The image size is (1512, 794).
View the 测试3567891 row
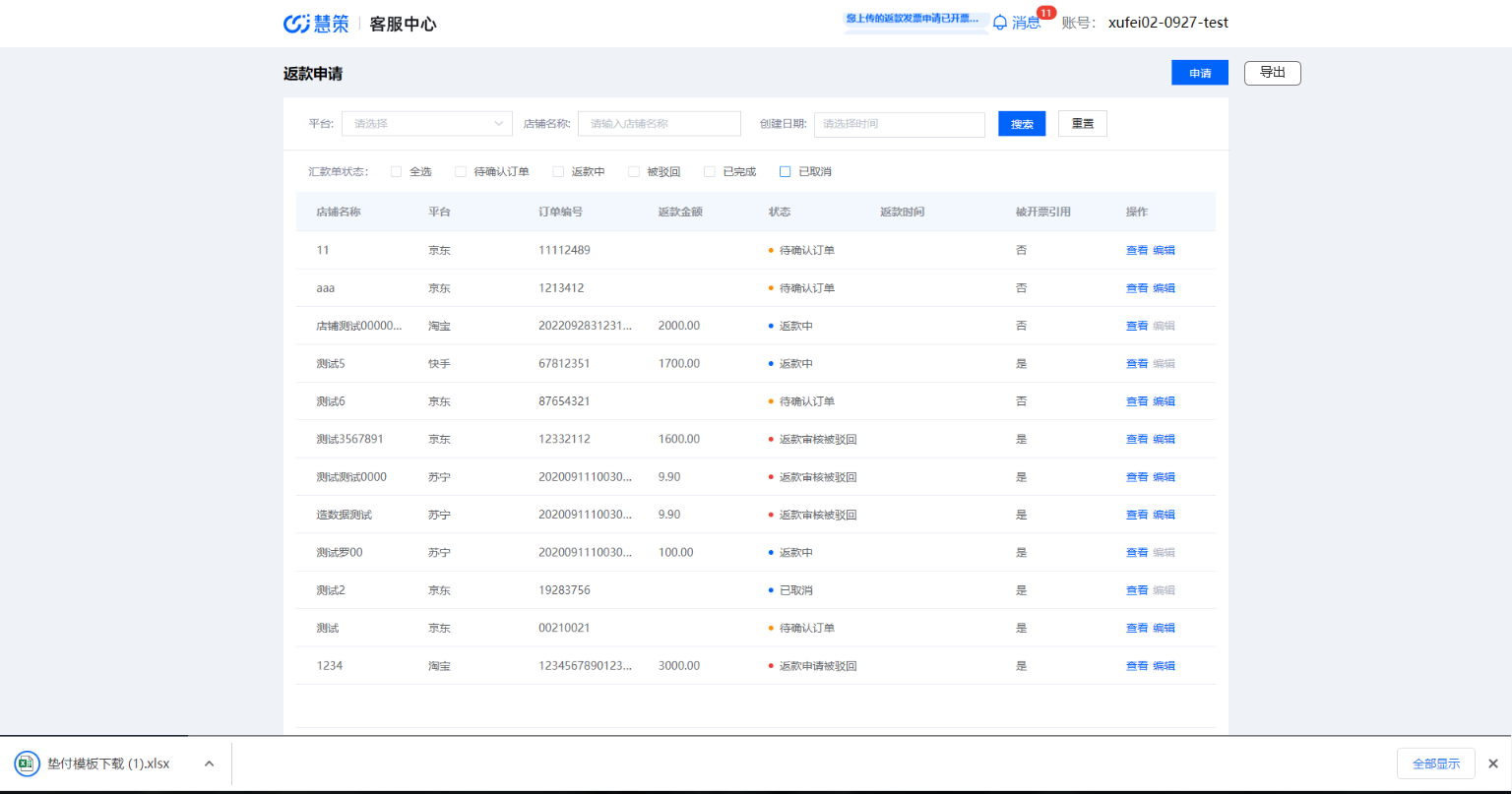coord(1137,439)
